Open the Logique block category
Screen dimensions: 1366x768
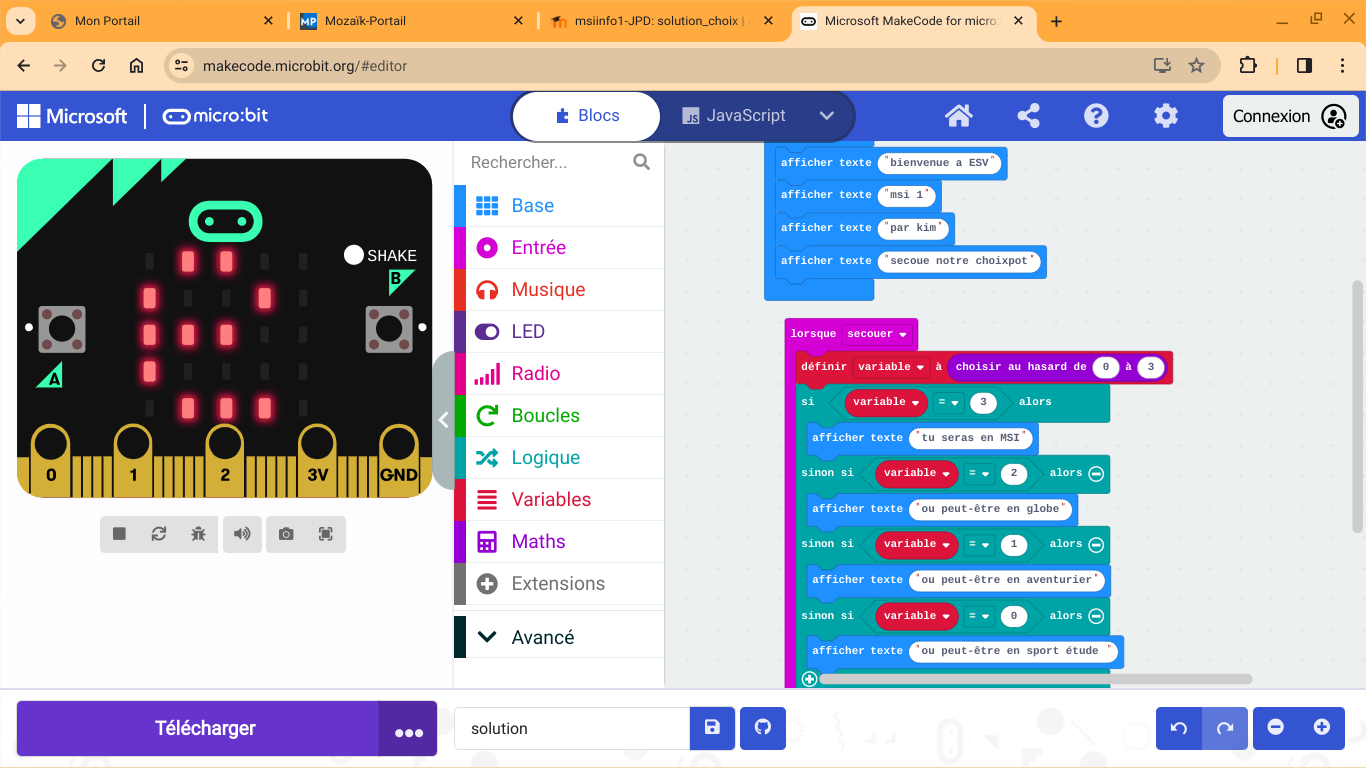point(559,457)
